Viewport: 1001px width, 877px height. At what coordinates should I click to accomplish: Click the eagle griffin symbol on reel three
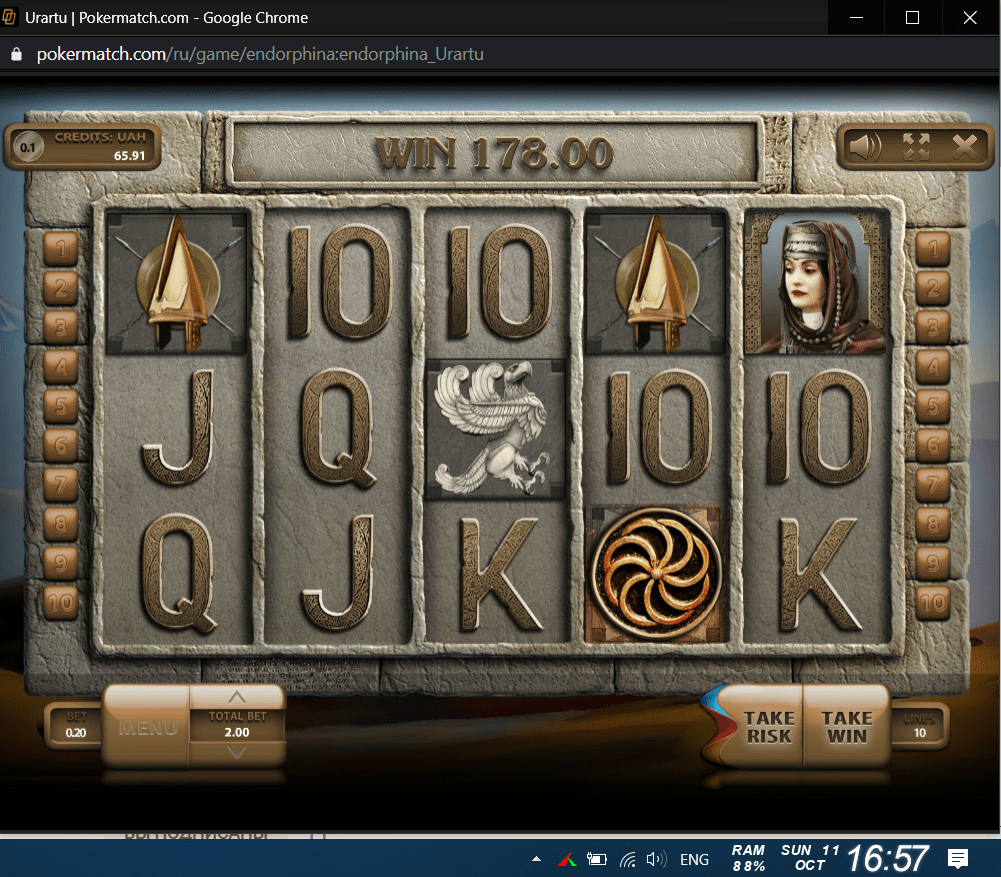[x=495, y=428]
